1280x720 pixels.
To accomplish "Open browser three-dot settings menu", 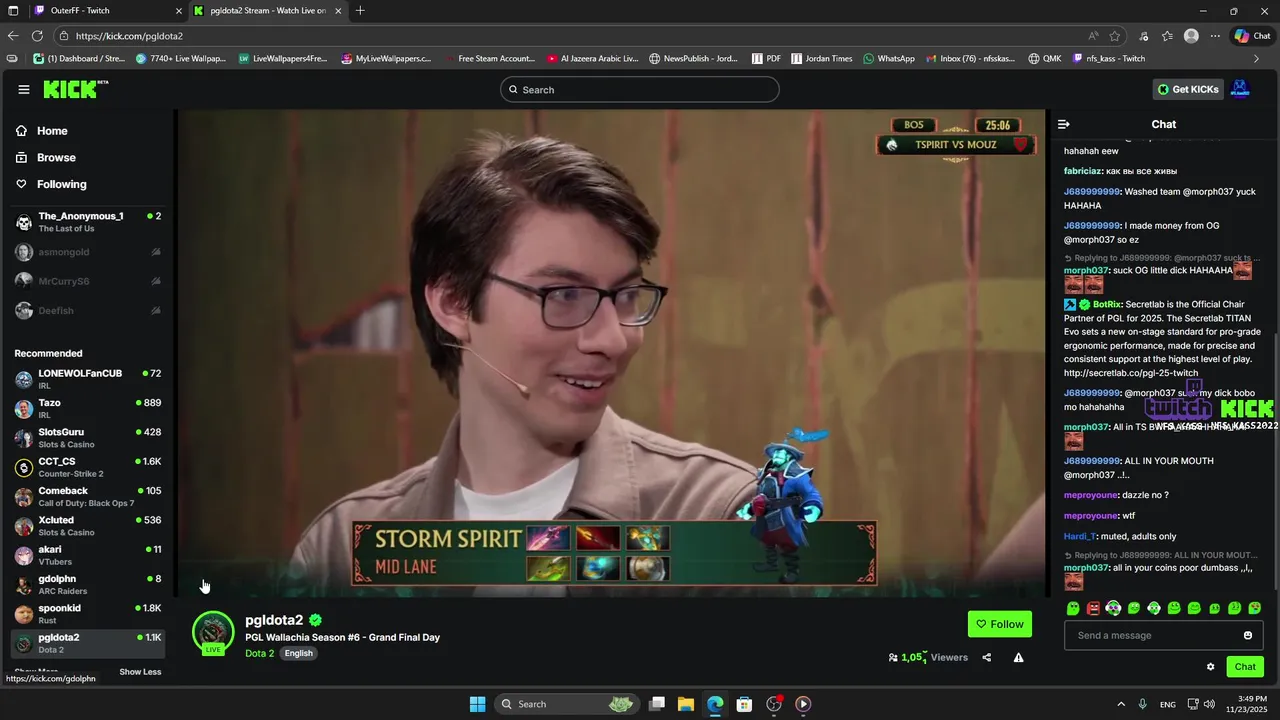I will (1215, 36).
